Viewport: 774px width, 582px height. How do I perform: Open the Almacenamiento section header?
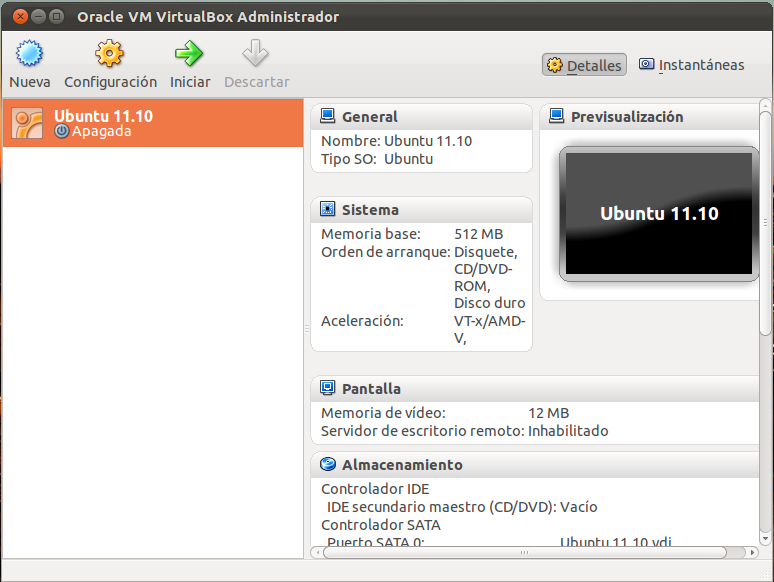click(x=535, y=465)
